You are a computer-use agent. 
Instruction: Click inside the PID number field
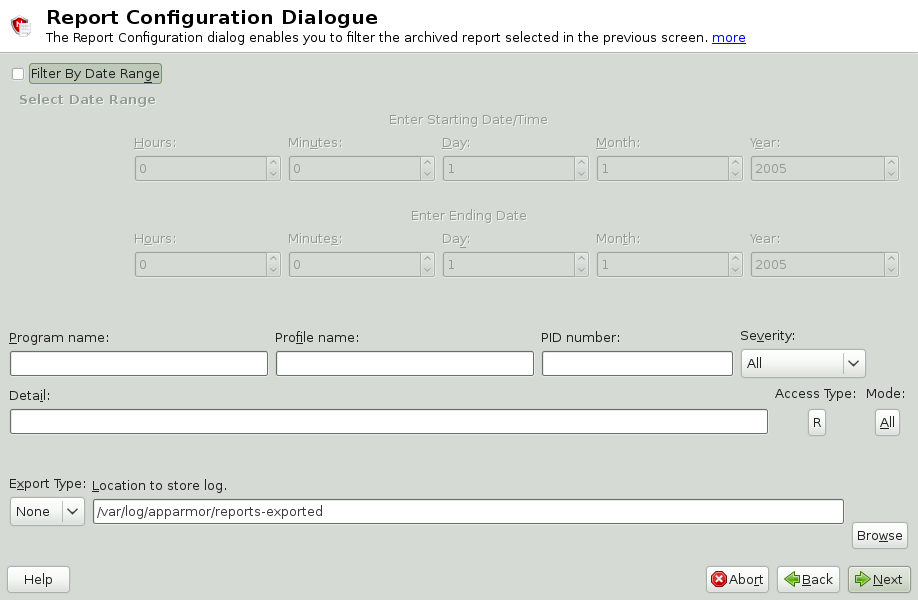click(636, 363)
